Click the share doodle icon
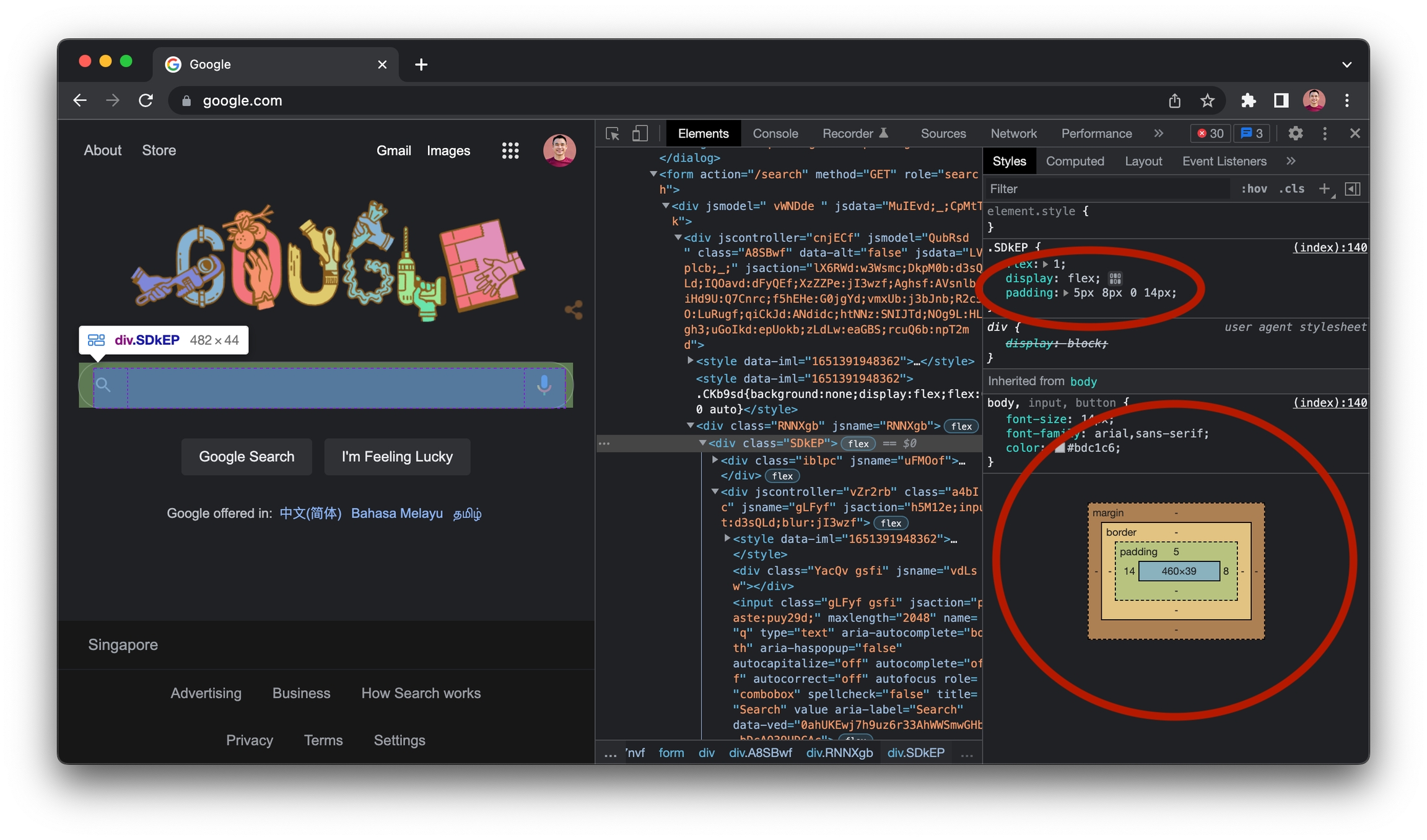Screen dimensions: 1427x840 [574, 310]
